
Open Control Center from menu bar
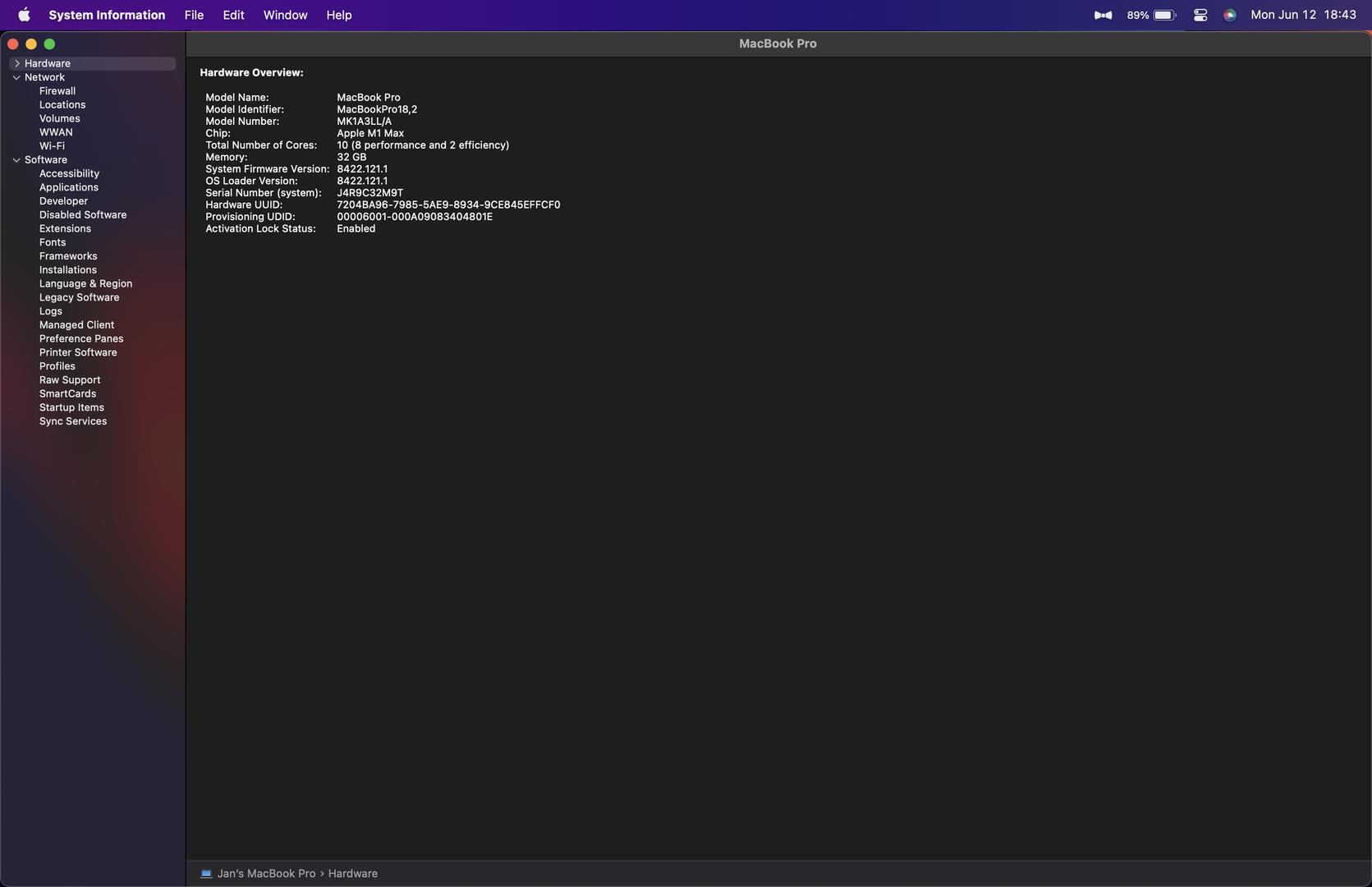click(1200, 15)
